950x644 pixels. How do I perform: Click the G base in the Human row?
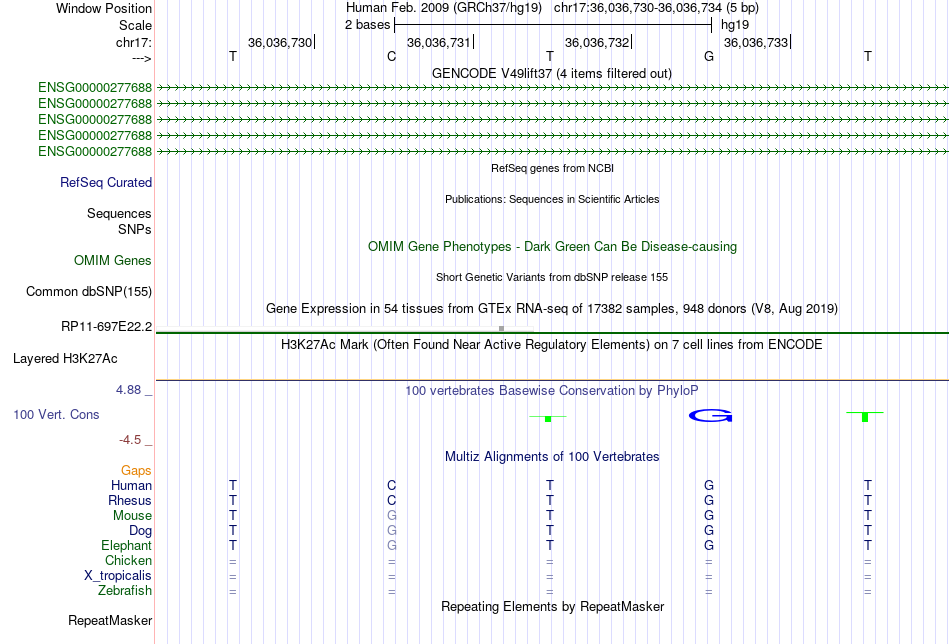[709, 485]
